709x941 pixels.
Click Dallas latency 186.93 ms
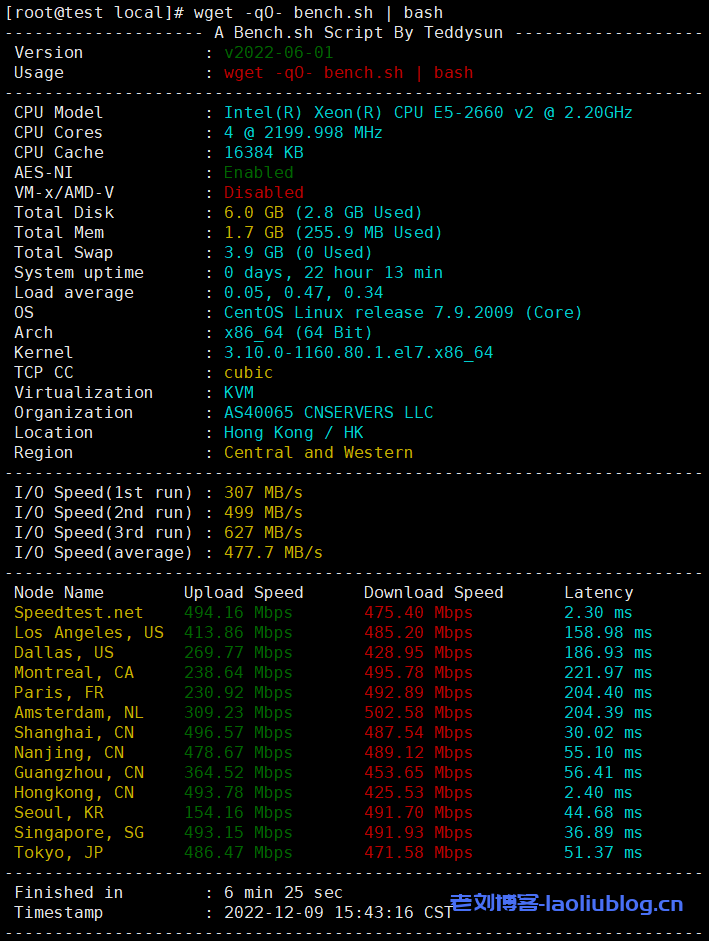point(608,653)
